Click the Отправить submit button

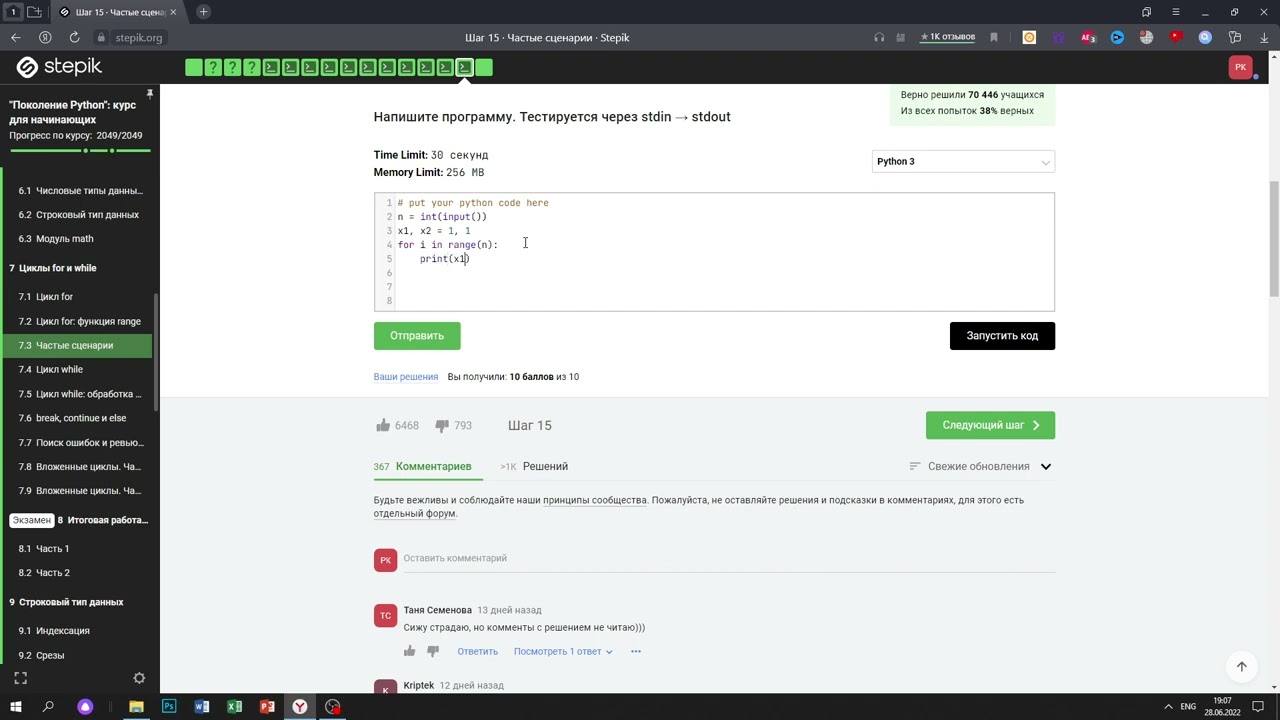click(x=417, y=336)
